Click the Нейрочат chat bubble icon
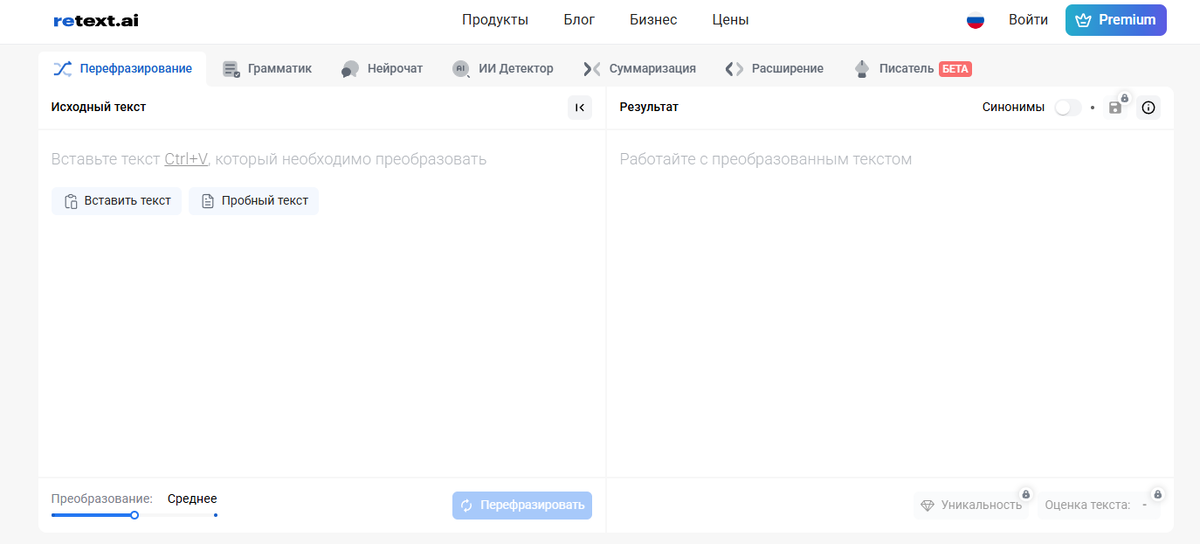 click(350, 69)
